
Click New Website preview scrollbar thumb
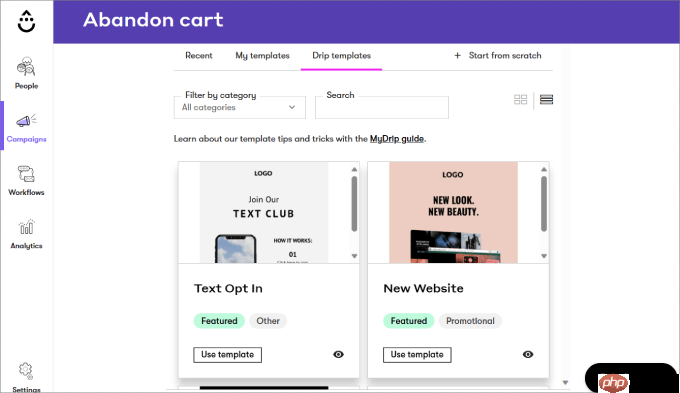point(544,203)
